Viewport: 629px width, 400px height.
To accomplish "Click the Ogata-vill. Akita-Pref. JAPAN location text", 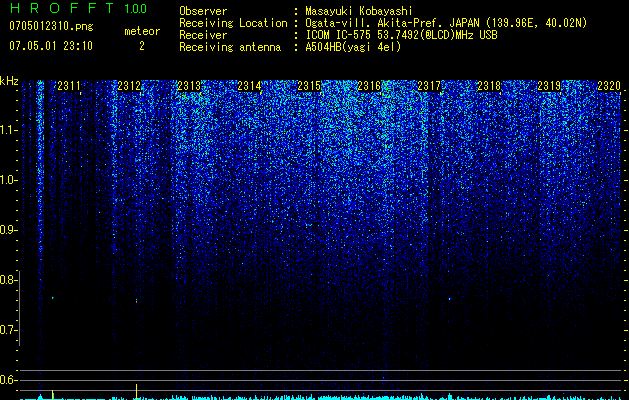I will [x=446, y=23].
